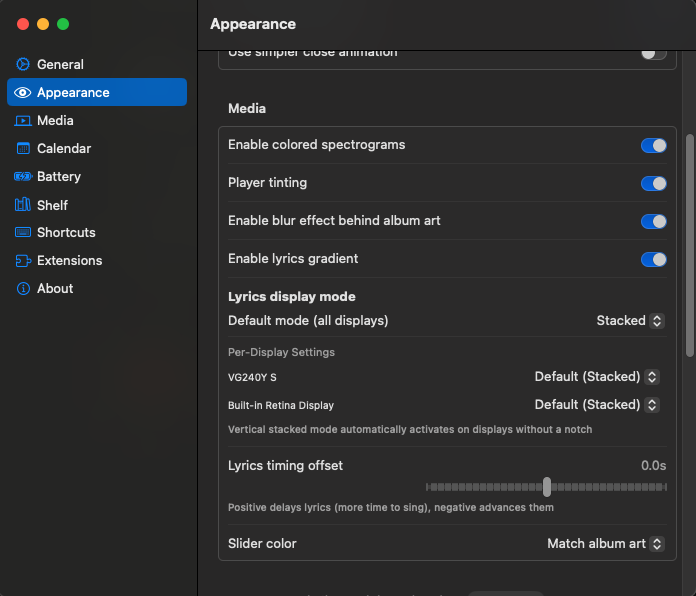Click the Appearance window title
This screenshot has height=596, width=696.
point(253,24)
